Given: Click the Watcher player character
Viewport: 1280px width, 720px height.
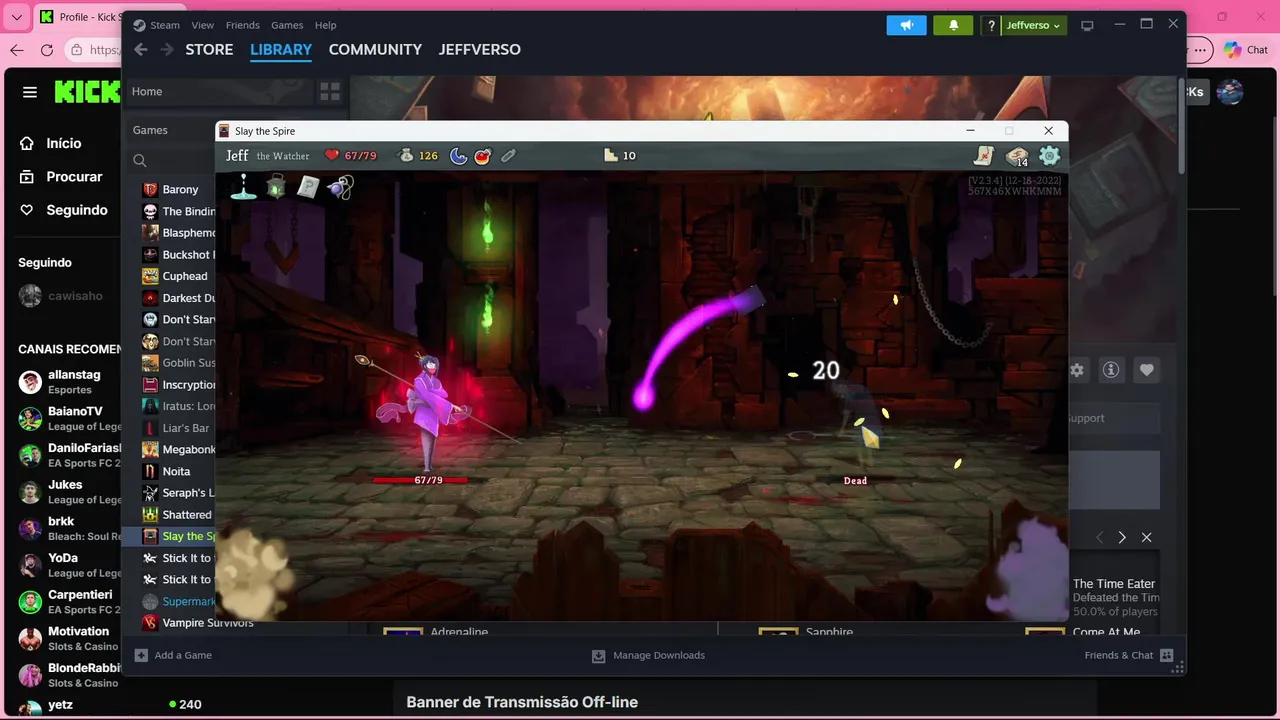Looking at the screenshot, I should click(x=428, y=410).
